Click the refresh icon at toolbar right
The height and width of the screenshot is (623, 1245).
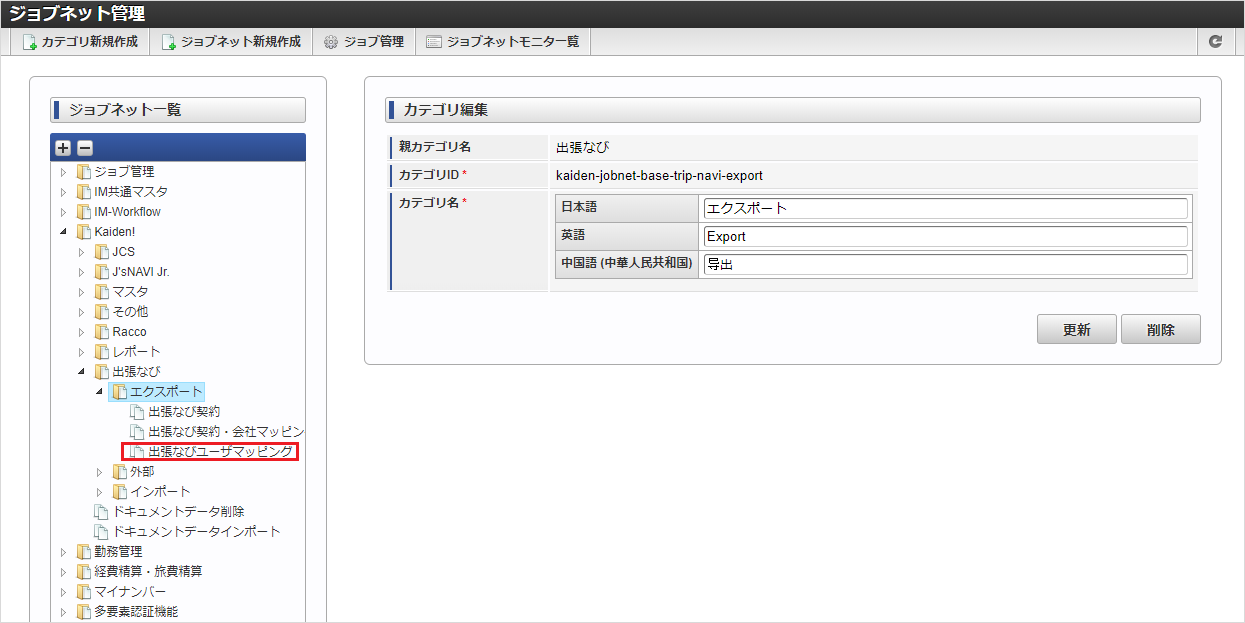(1216, 42)
